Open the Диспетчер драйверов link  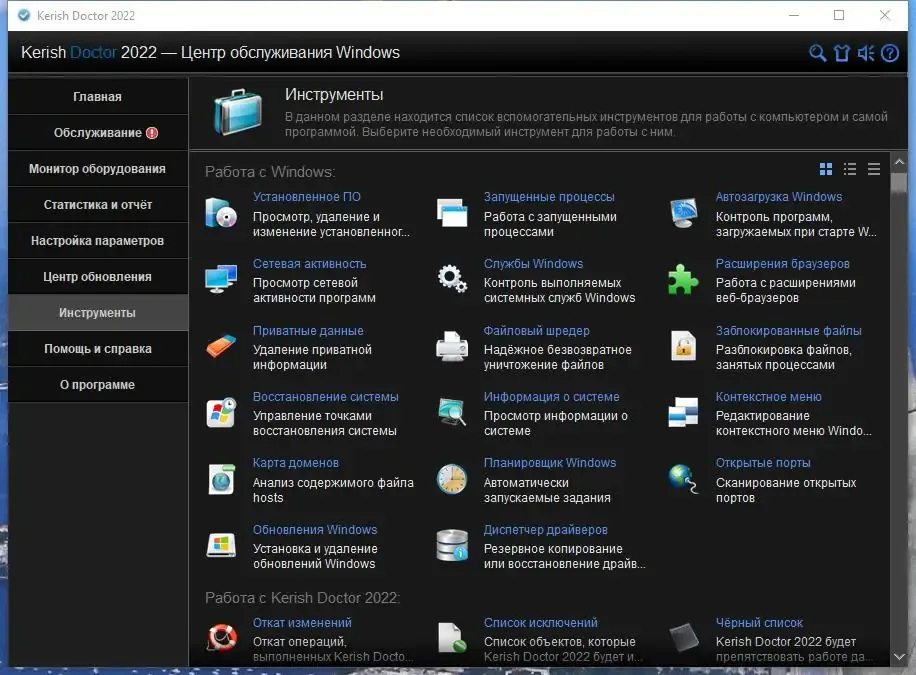click(x=546, y=529)
